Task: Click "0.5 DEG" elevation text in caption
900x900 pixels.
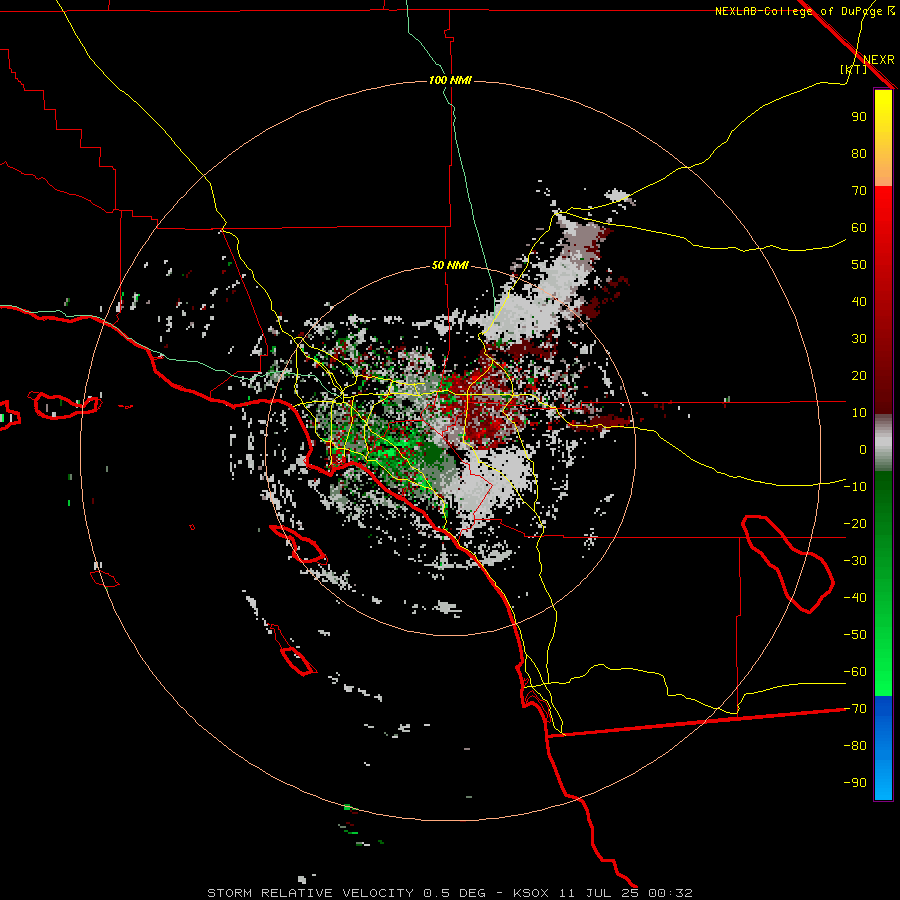Action: 455,893
